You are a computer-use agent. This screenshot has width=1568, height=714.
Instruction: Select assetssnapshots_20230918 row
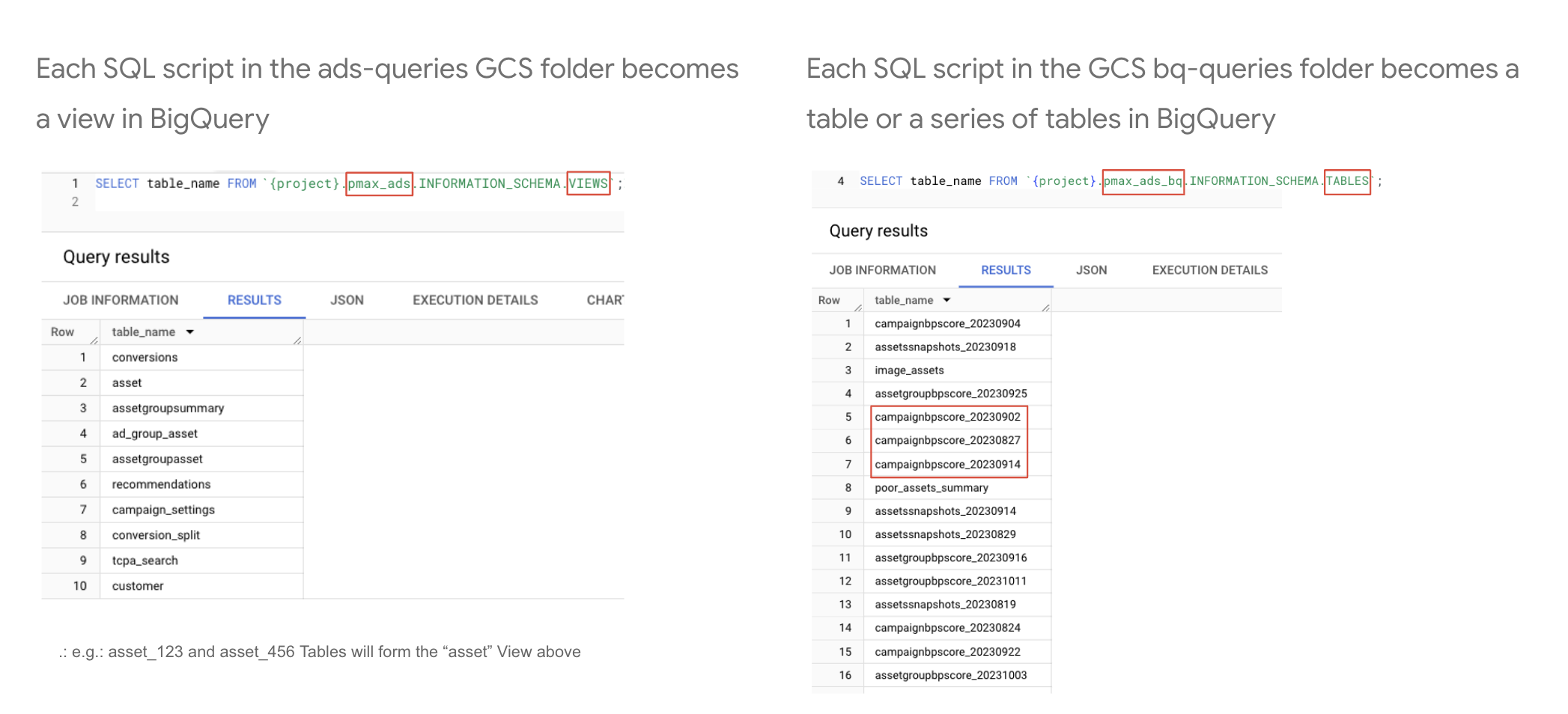coord(932,347)
